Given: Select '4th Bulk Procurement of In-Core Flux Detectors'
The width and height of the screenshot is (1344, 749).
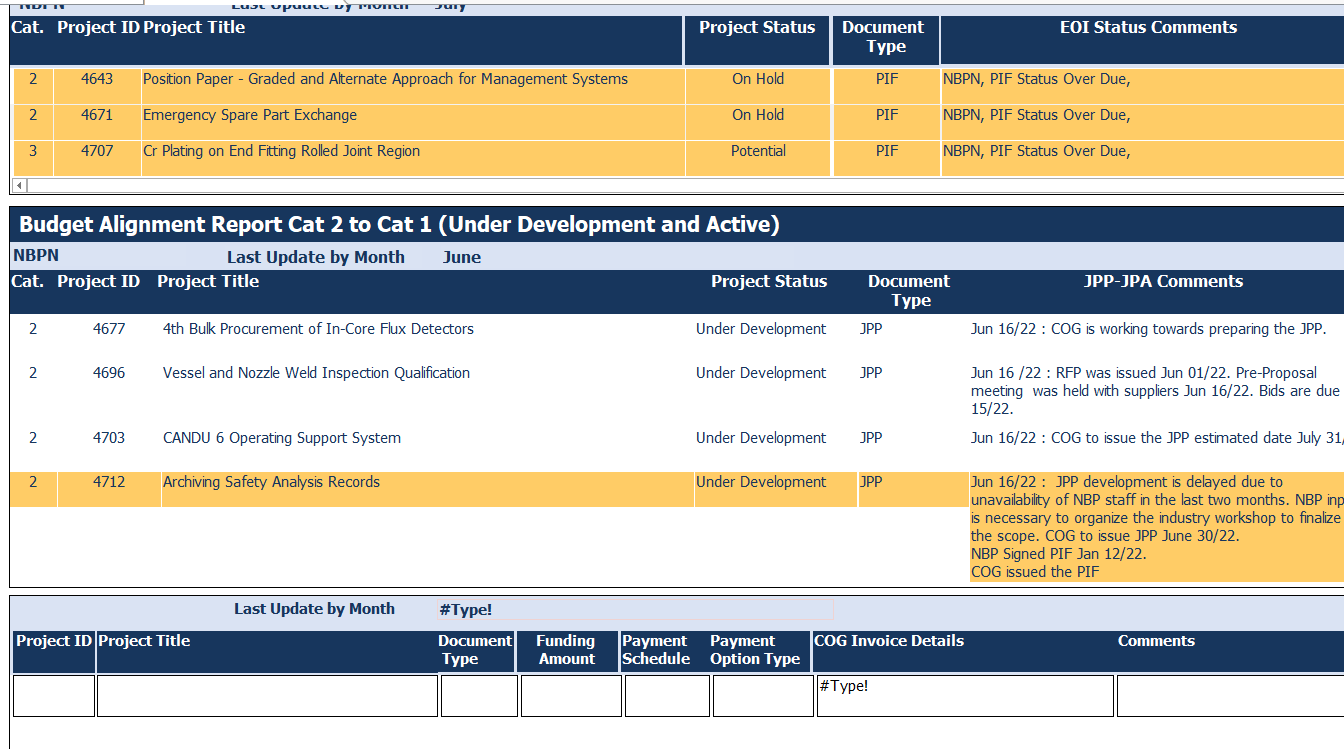Looking at the screenshot, I should (x=318, y=329).
